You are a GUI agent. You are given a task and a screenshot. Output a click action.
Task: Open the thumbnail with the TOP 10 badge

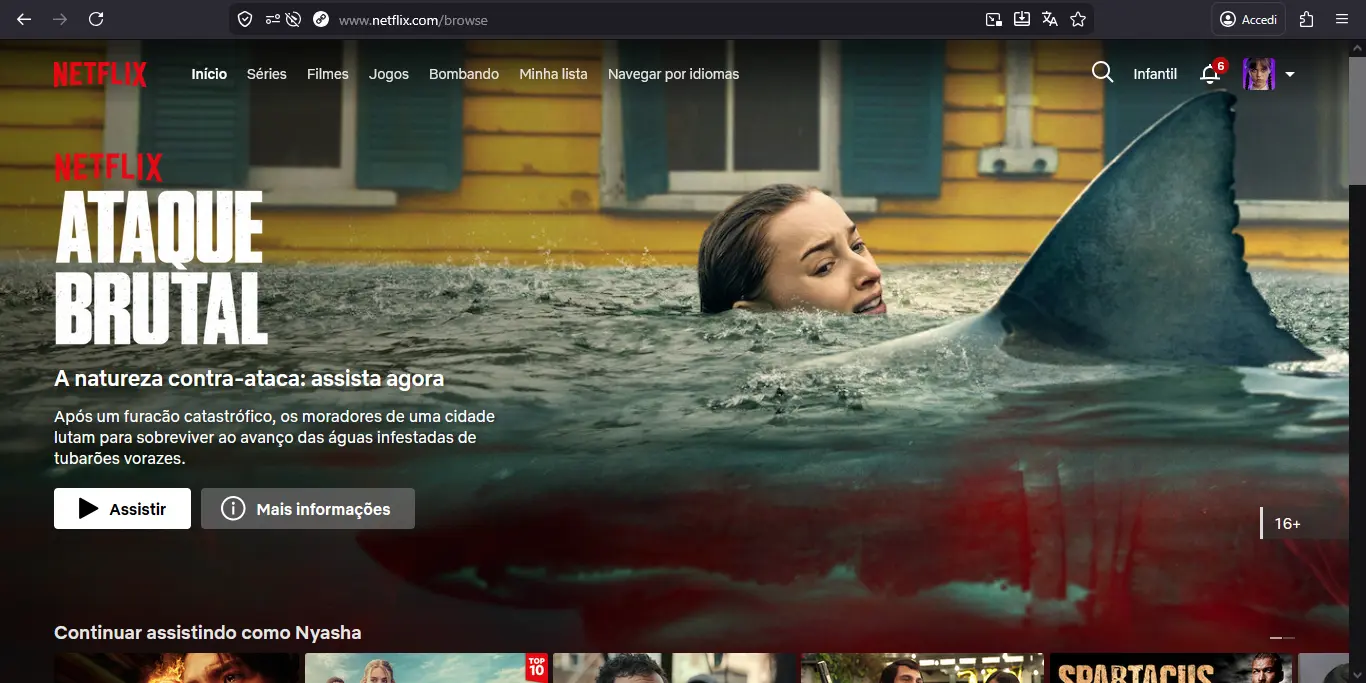(426, 668)
